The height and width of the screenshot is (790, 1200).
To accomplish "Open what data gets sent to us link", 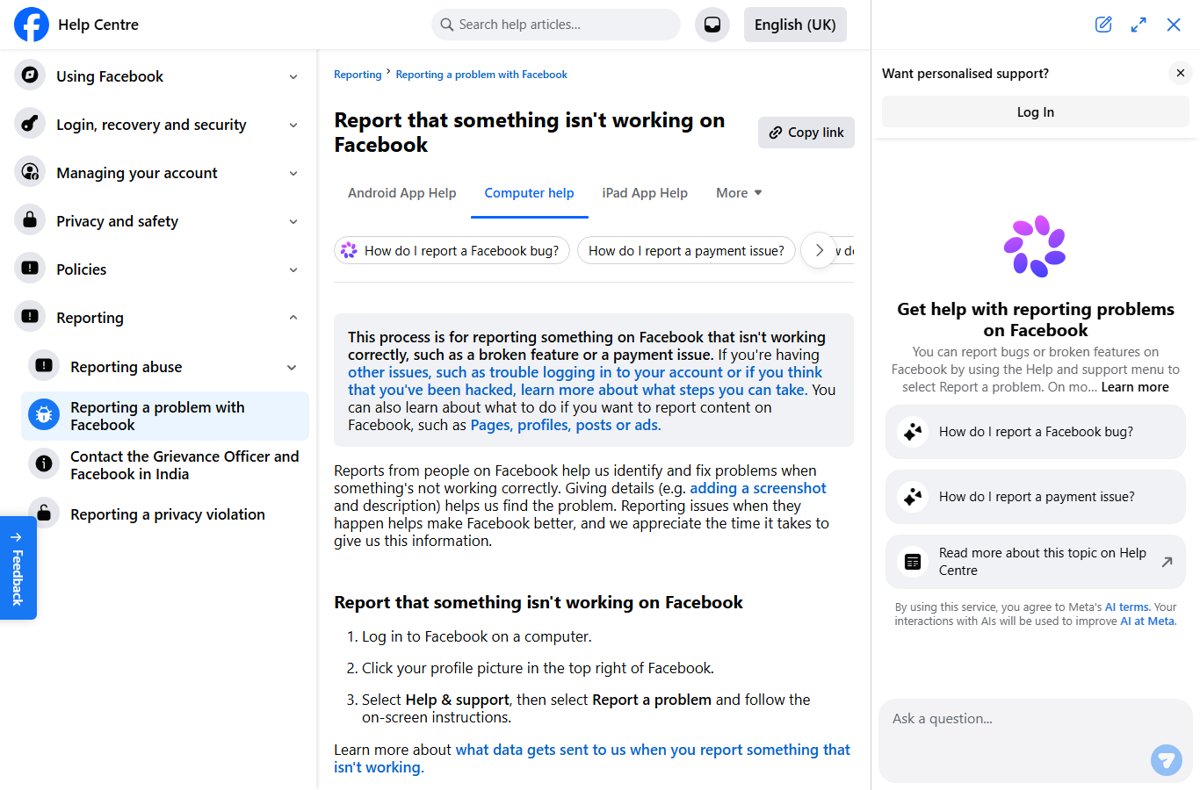I will pos(592,758).
